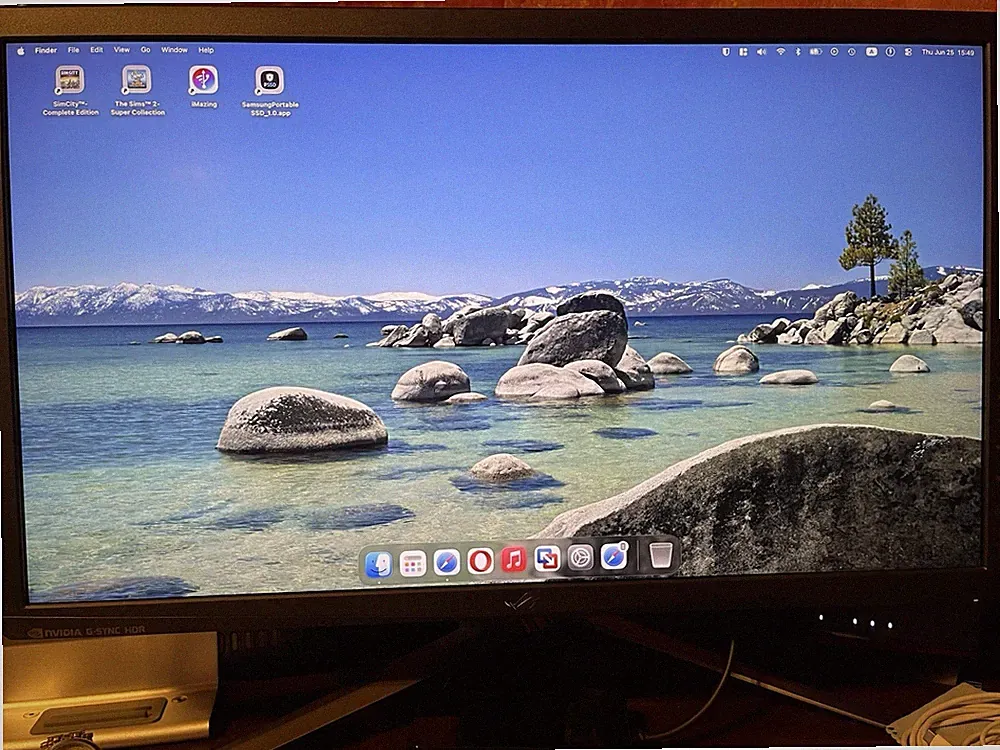Open the Apple menu
1000x750 pixels.
pos(21,50)
